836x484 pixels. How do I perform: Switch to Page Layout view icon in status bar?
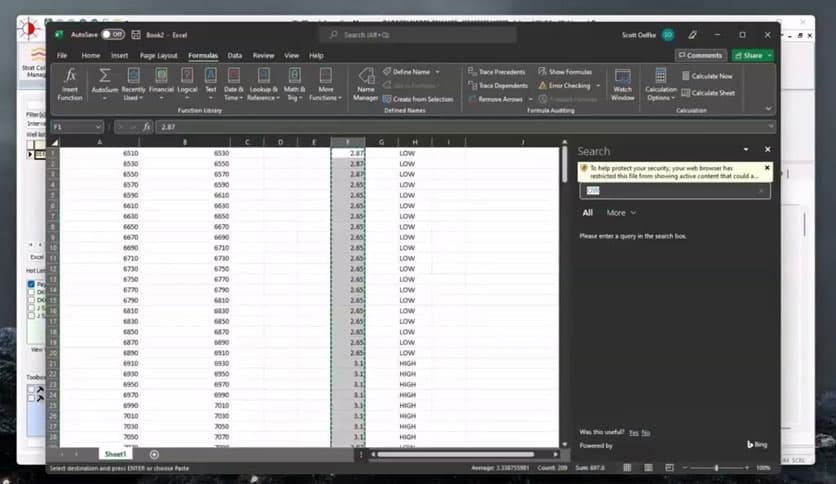[x=648, y=467]
